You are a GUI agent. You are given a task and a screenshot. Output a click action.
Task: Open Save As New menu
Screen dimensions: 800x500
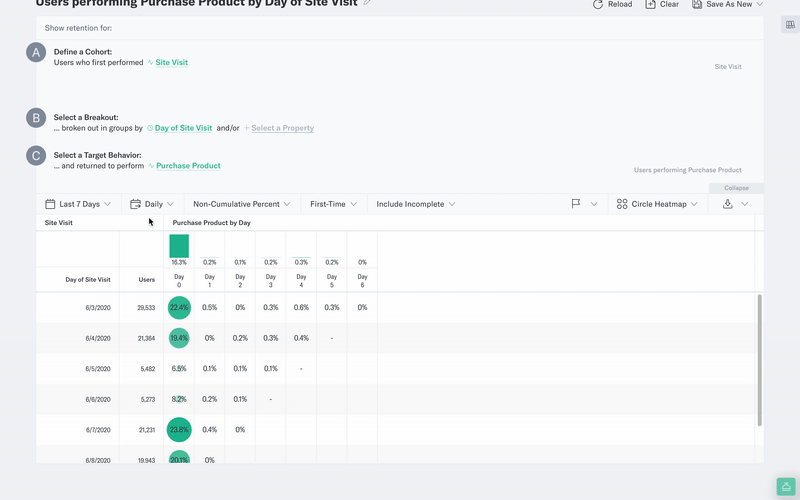point(728,4)
